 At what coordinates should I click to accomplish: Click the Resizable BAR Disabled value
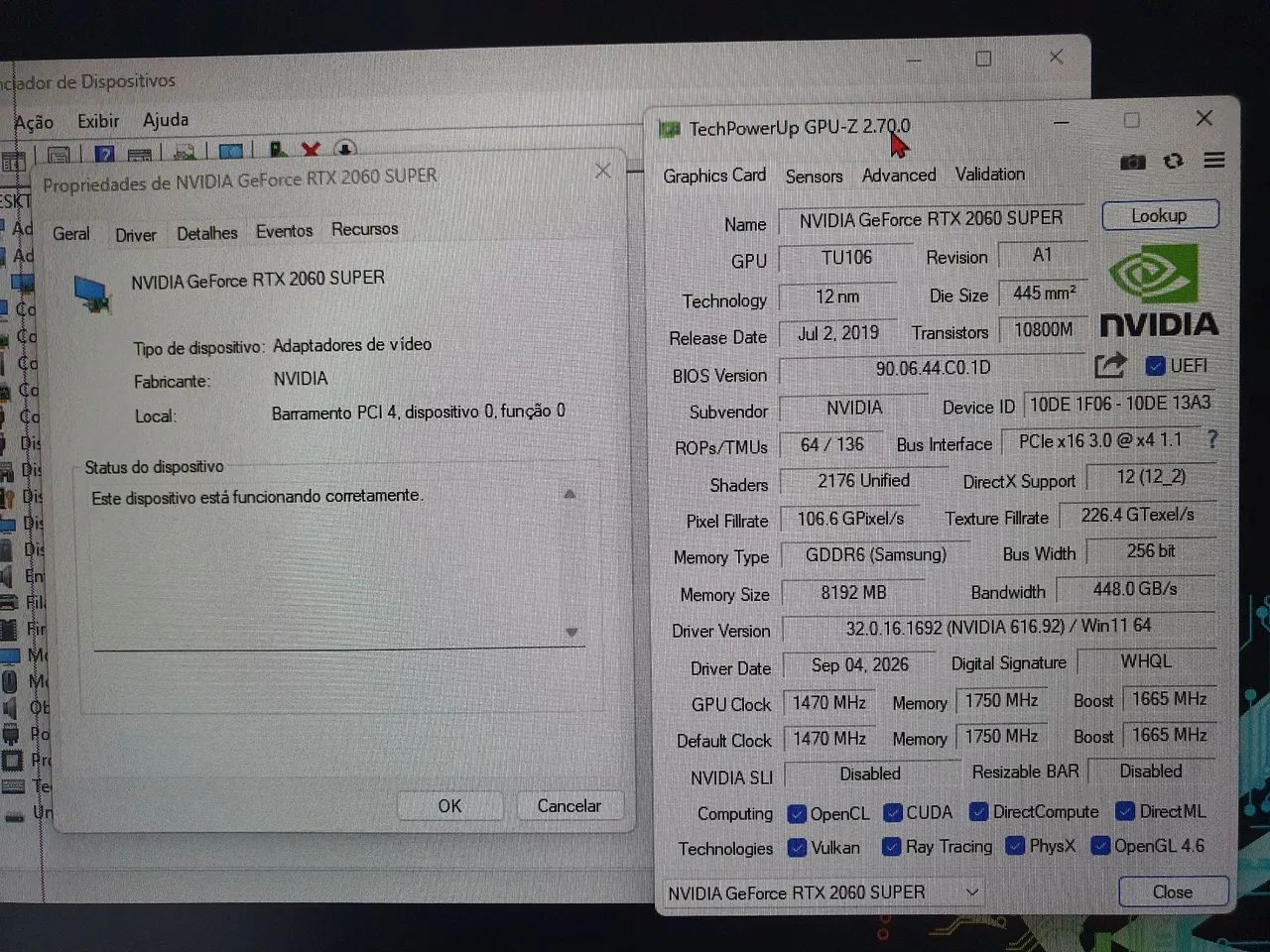pos(1151,772)
